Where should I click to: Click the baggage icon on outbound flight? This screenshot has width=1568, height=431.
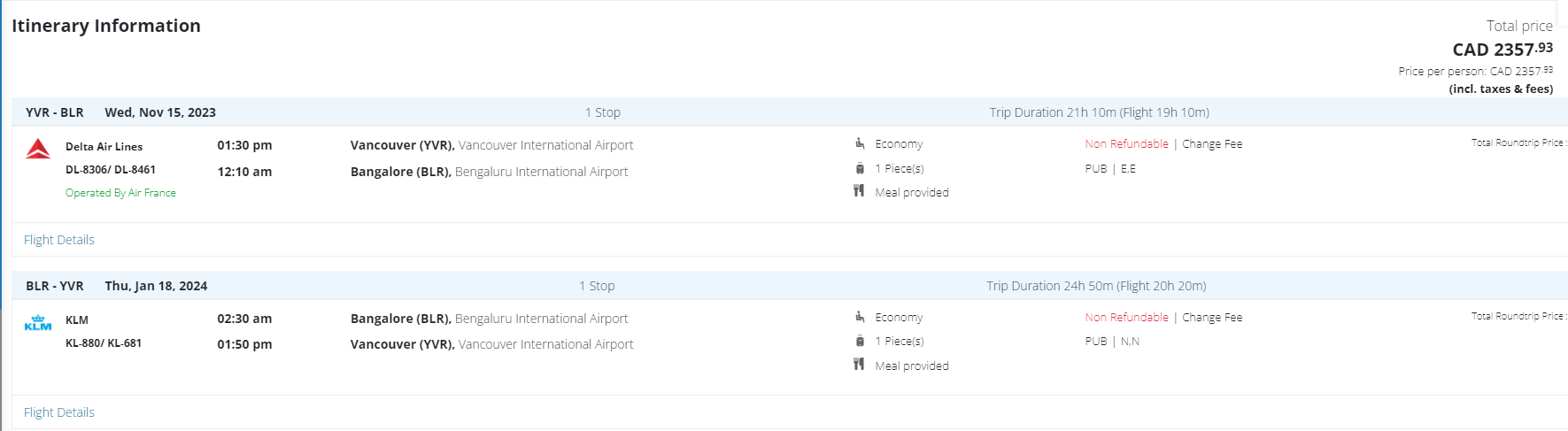coord(860,168)
